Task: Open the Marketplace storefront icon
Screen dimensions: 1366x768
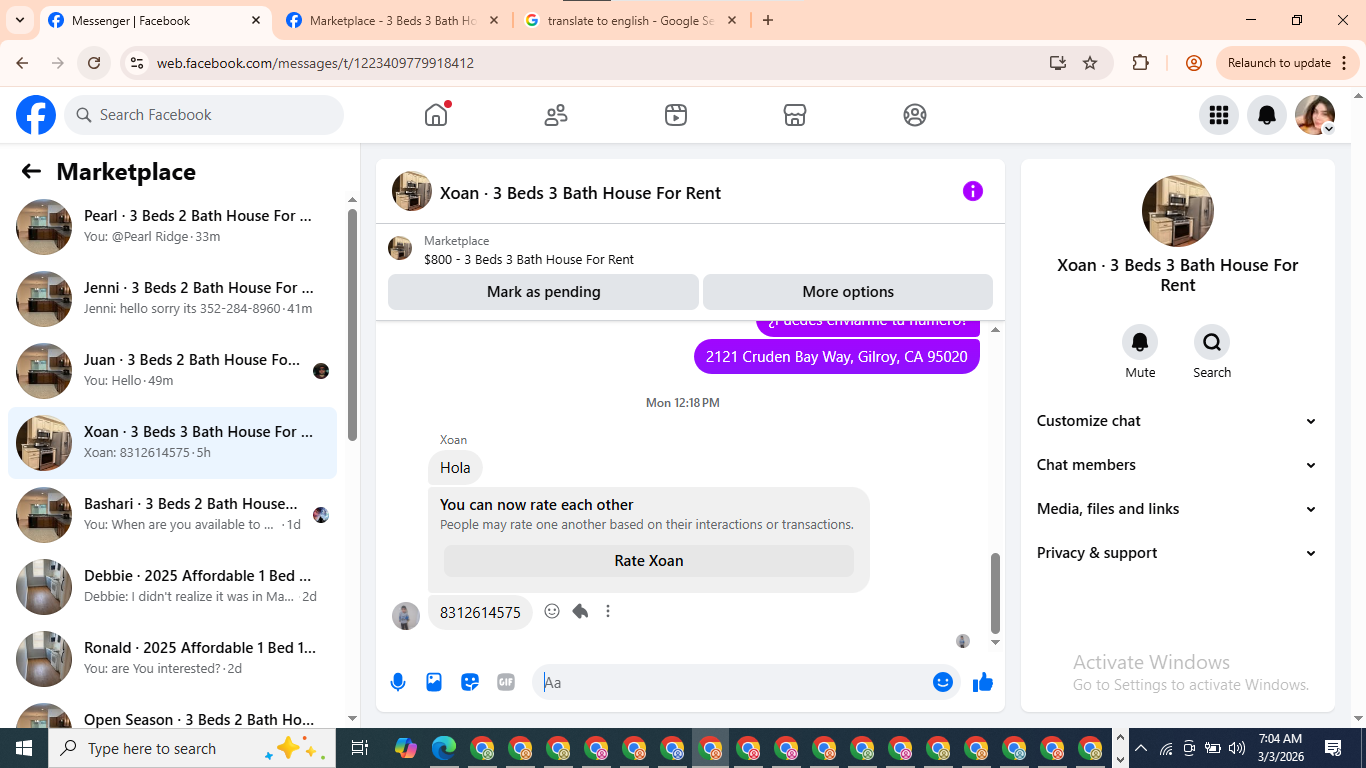Action: [x=795, y=115]
